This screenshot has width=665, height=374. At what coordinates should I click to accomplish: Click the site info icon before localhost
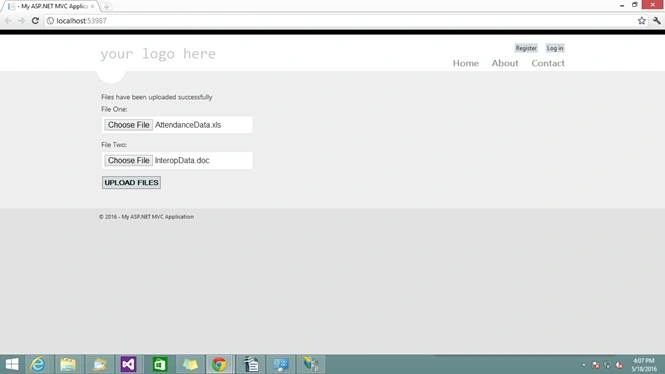pyautogui.click(x=50, y=21)
